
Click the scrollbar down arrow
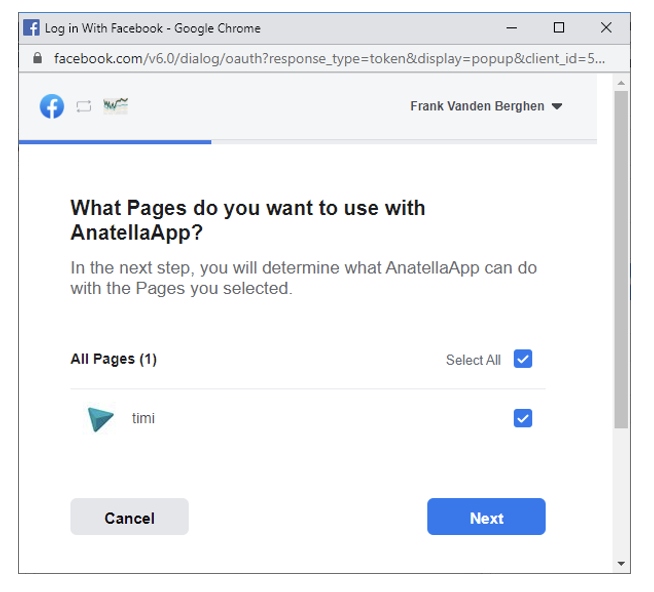[621, 563]
